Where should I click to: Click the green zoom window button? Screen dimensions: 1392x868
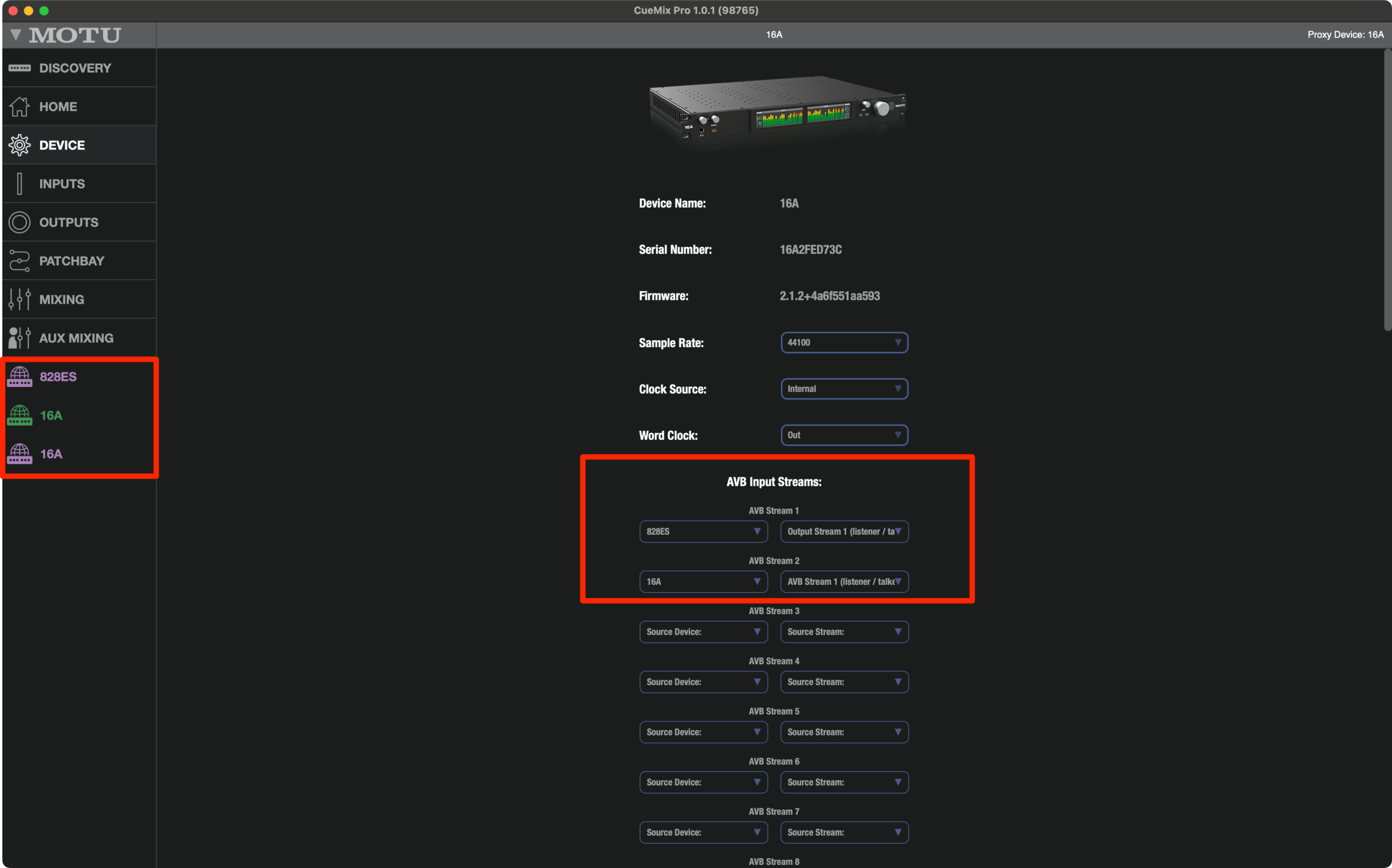click(43, 10)
